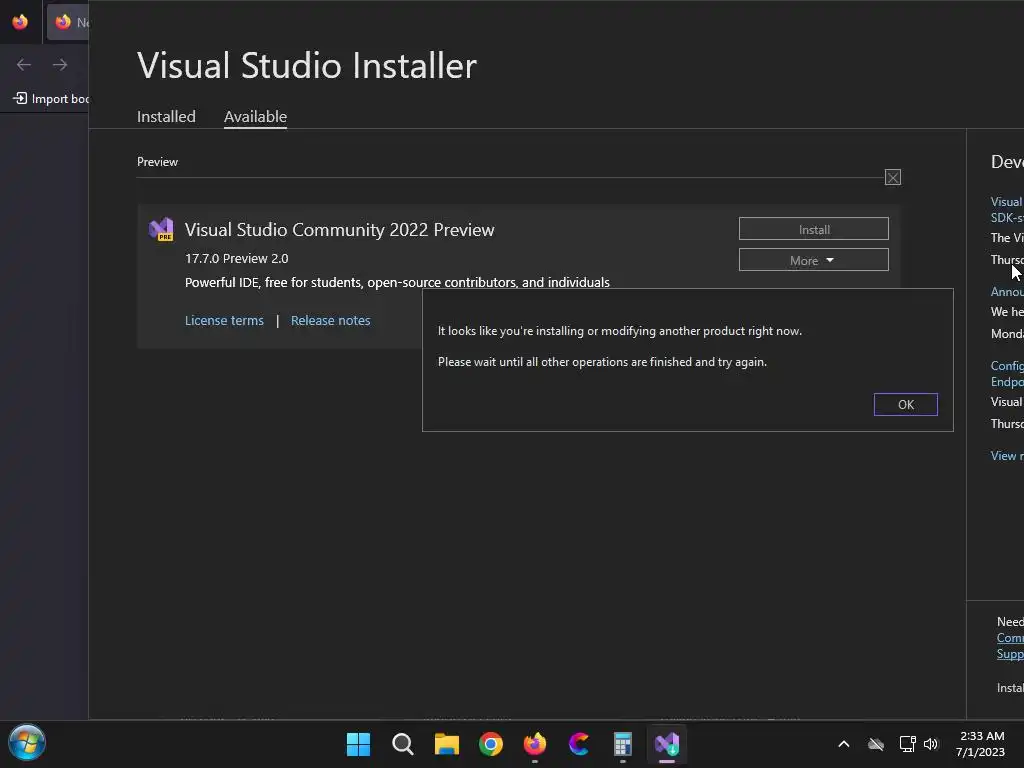The height and width of the screenshot is (768, 1024).
Task: Select the Available tab
Action: click(x=255, y=116)
